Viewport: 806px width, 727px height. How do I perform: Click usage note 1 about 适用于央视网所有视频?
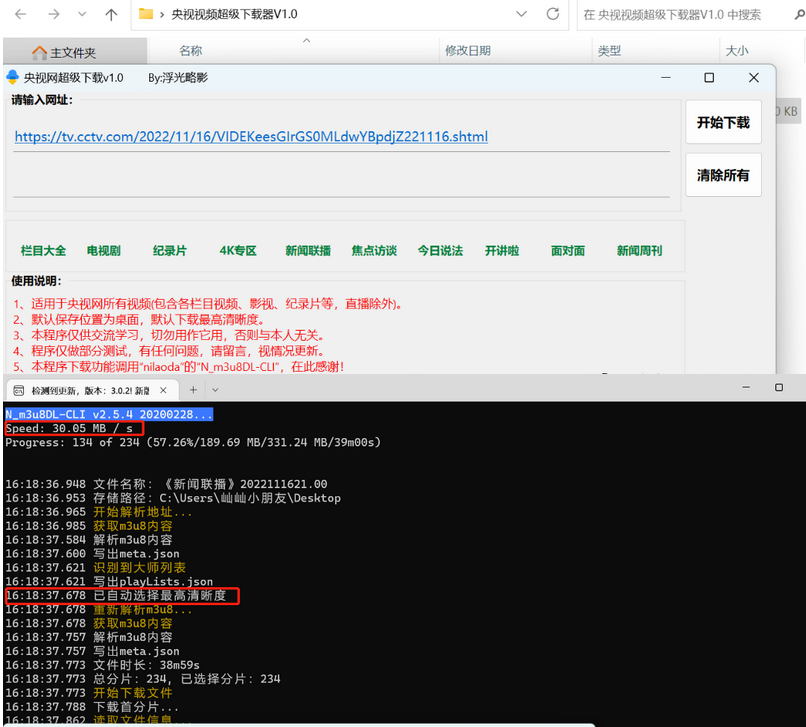click(208, 304)
